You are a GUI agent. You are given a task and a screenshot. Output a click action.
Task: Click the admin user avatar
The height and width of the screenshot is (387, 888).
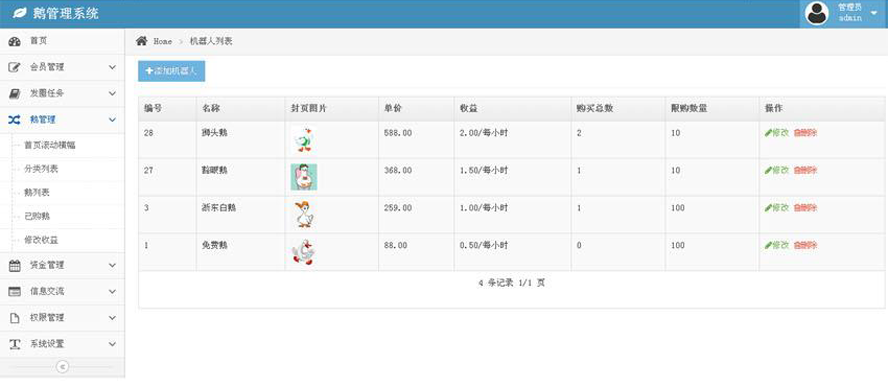[817, 14]
